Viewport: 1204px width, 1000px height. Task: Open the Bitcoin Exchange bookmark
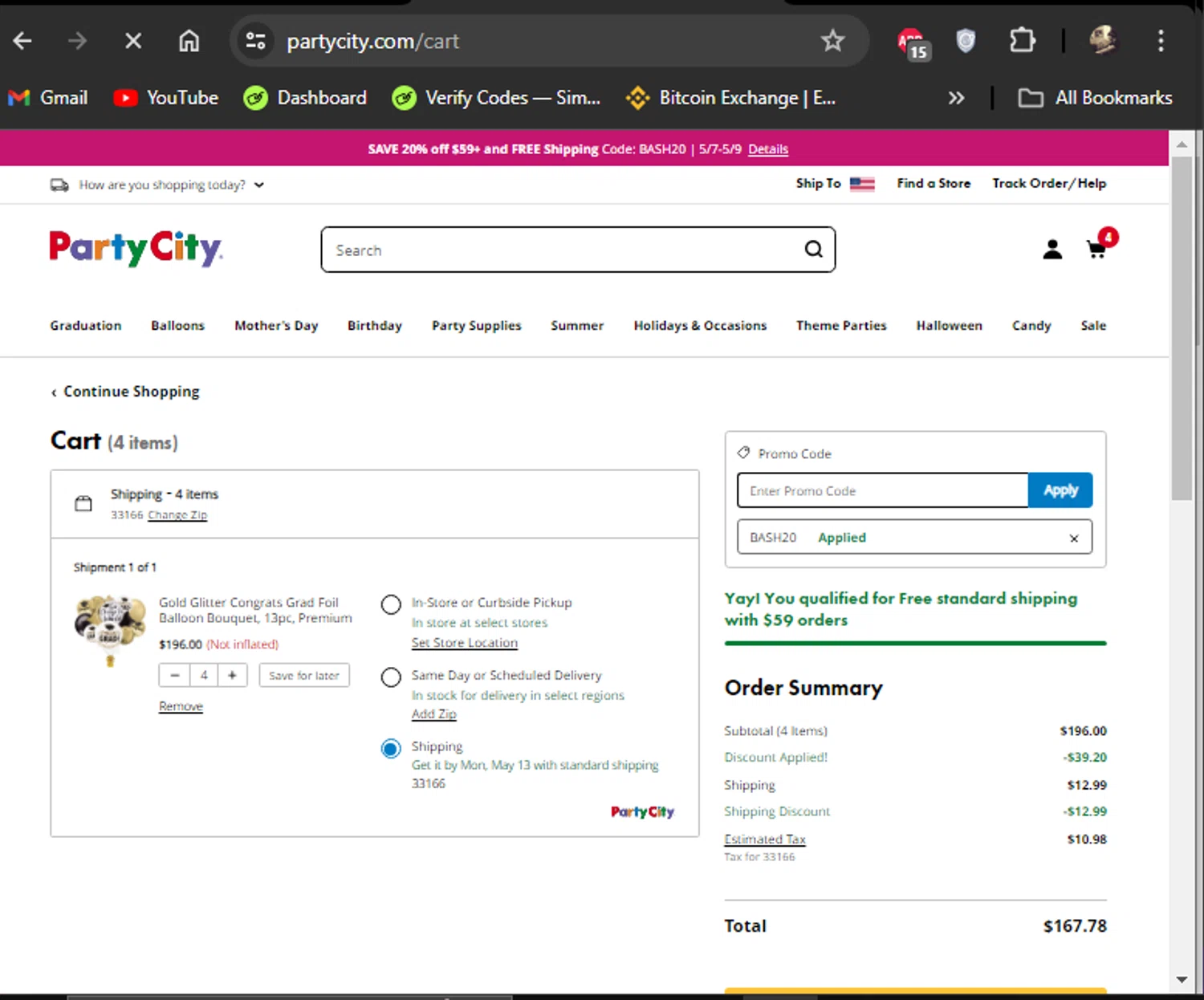pyautogui.click(x=731, y=98)
